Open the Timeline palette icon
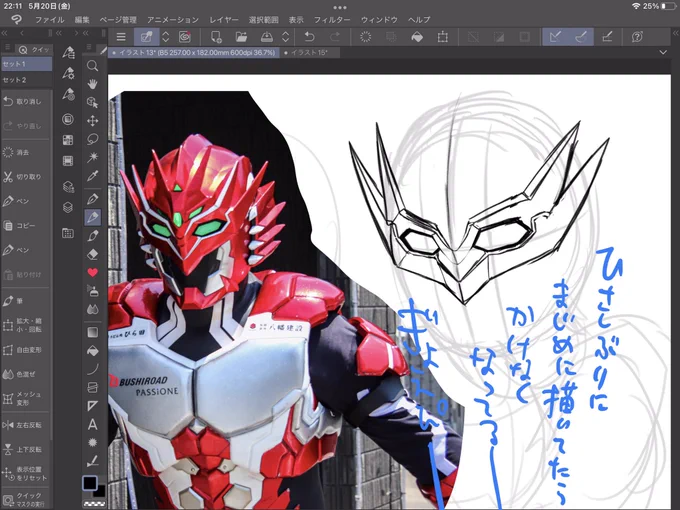This screenshot has height=510, width=680. (x=68, y=233)
